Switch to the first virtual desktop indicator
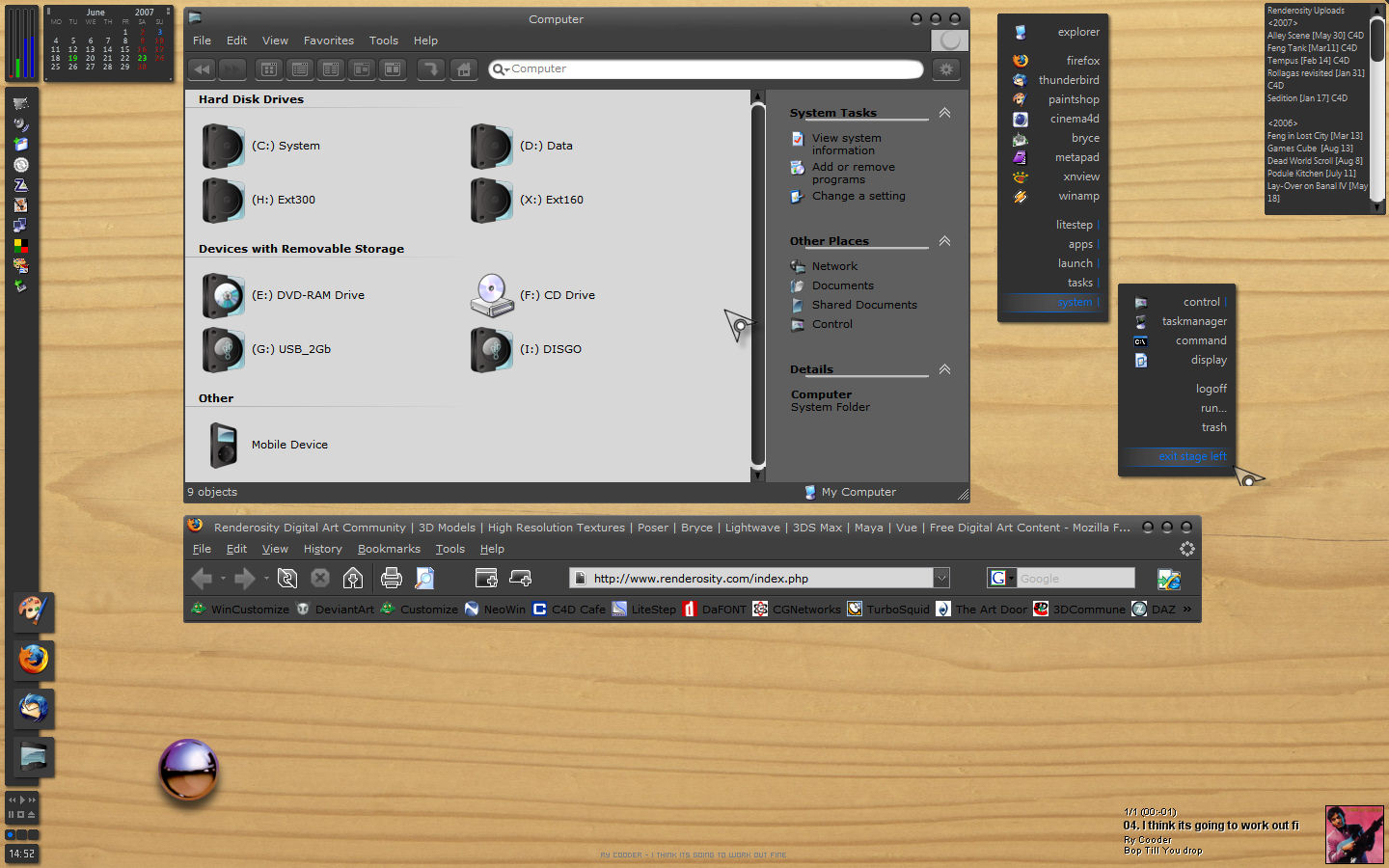Image resolution: width=1389 pixels, height=868 pixels. (11, 834)
